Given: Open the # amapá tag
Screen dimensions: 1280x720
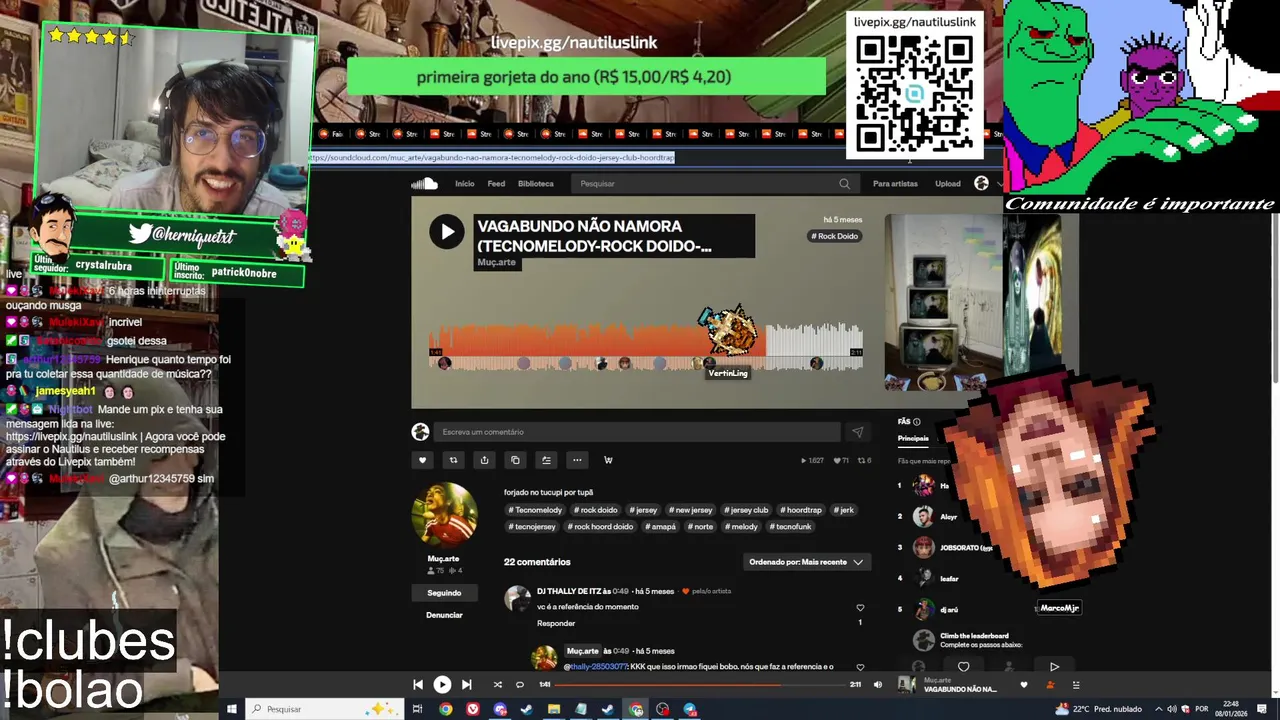Looking at the screenshot, I should click(x=662, y=527).
